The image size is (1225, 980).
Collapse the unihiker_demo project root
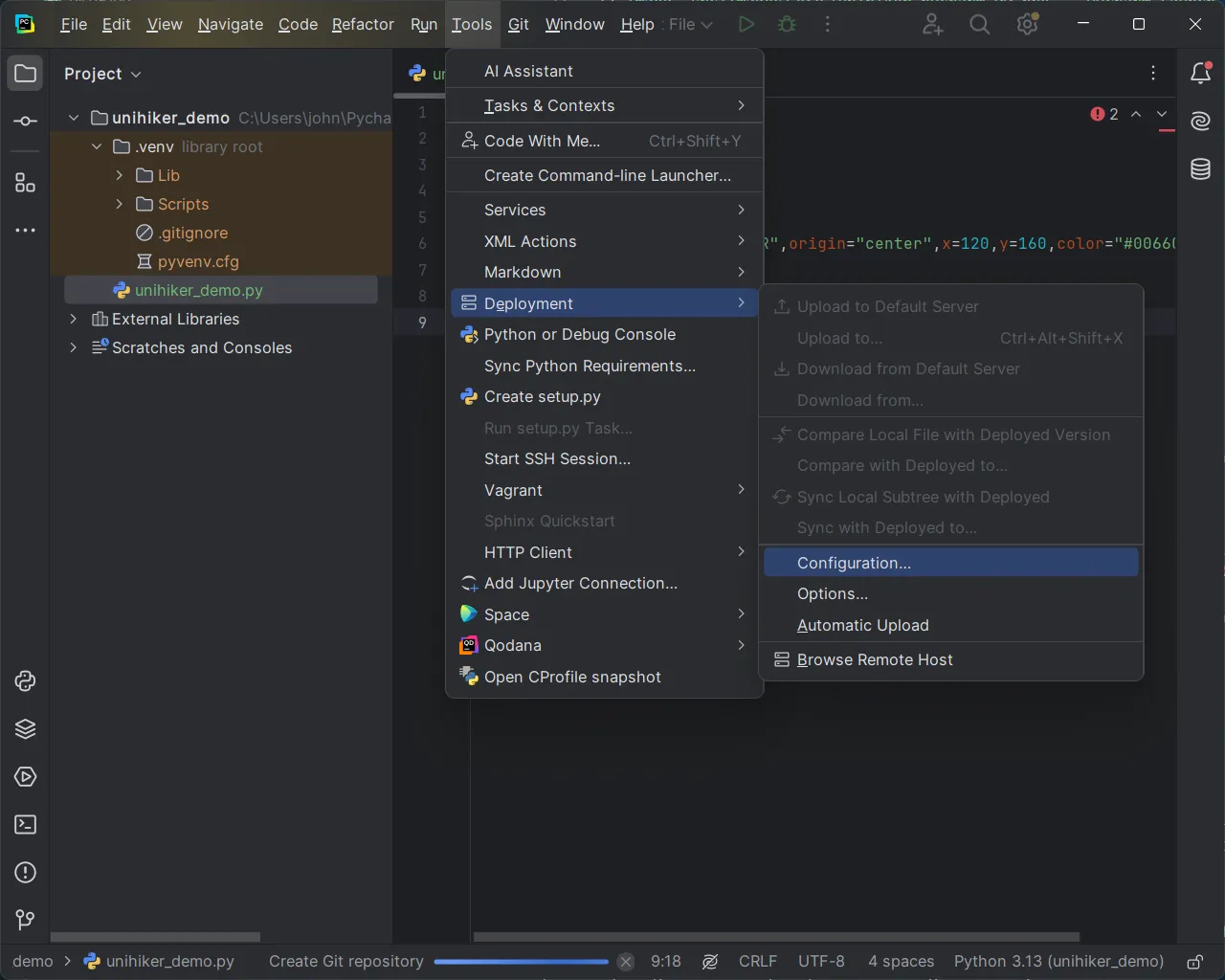tap(74, 118)
